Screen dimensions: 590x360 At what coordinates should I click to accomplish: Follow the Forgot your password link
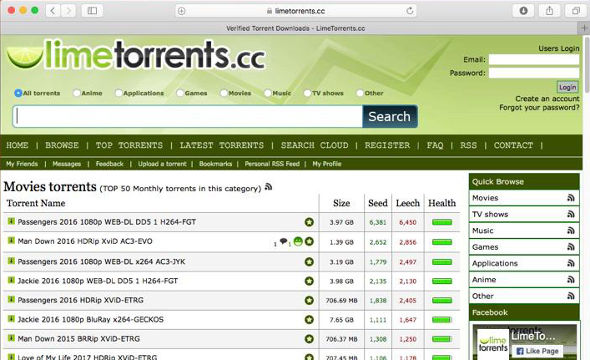coord(539,108)
